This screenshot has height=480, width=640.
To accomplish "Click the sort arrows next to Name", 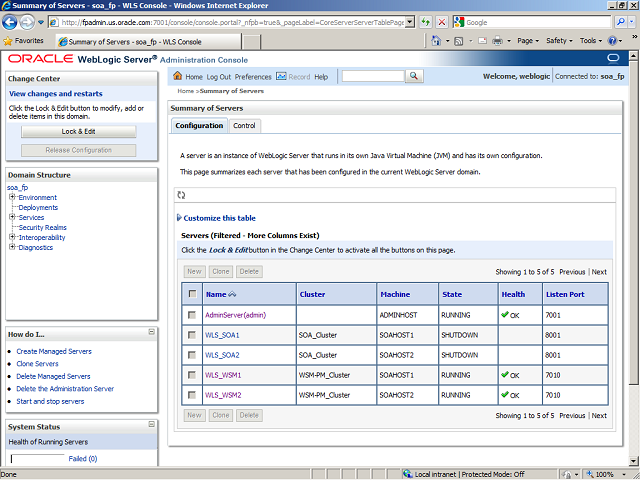I will tap(233, 294).
